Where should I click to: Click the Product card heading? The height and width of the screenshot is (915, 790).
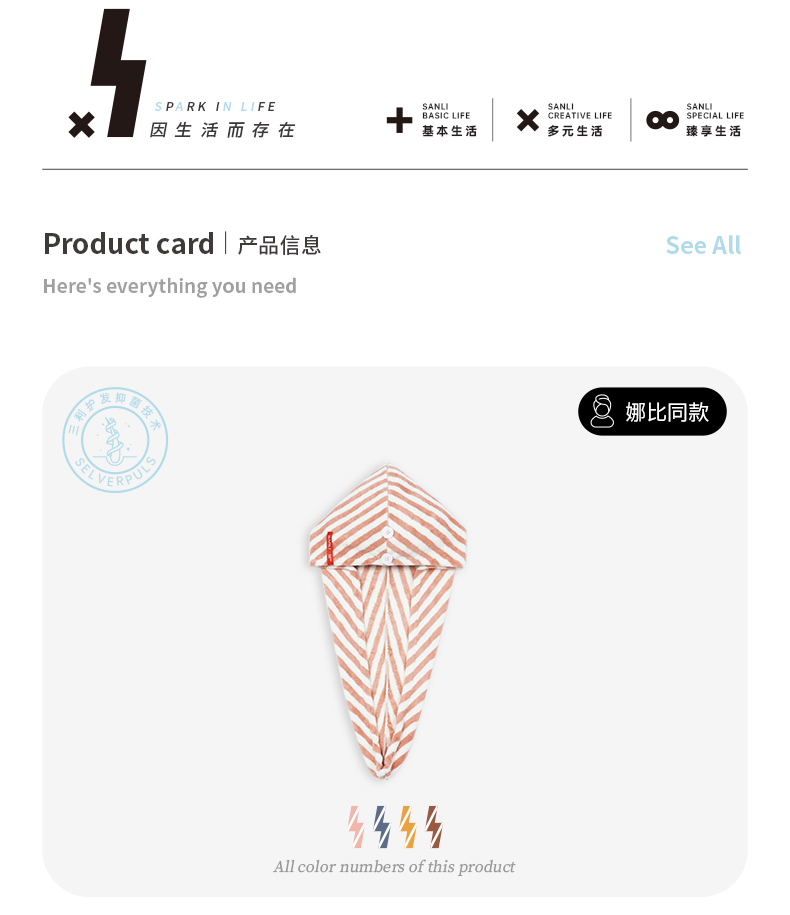129,244
